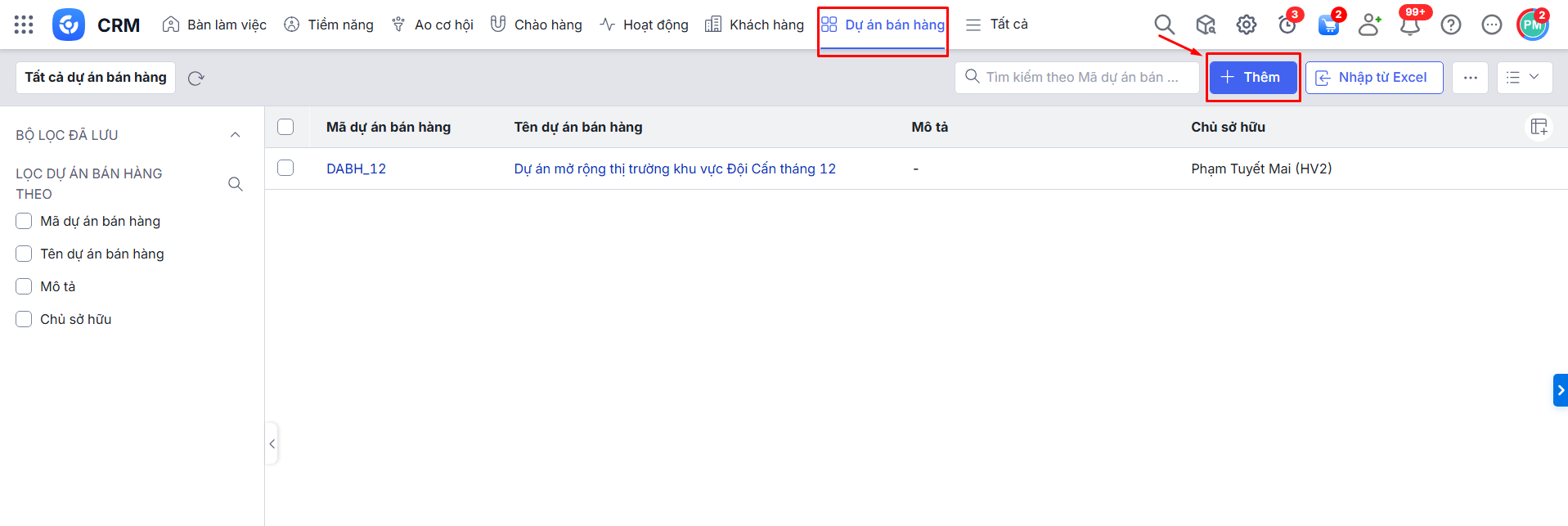Screen dimensions: 1568x526
Task: Click the 'Thêm' button
Action: coord(1252,78)
